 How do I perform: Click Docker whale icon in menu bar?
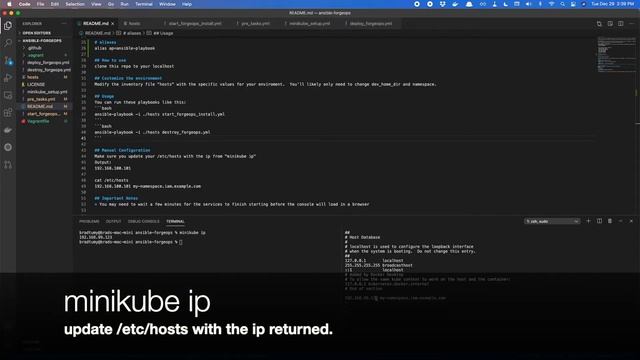click(x=456, y=4)
